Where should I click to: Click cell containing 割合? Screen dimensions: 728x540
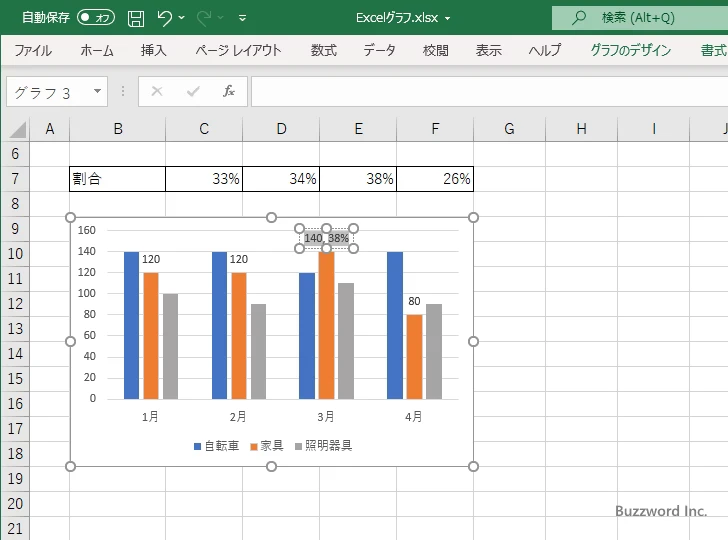[x=117, y=179]
